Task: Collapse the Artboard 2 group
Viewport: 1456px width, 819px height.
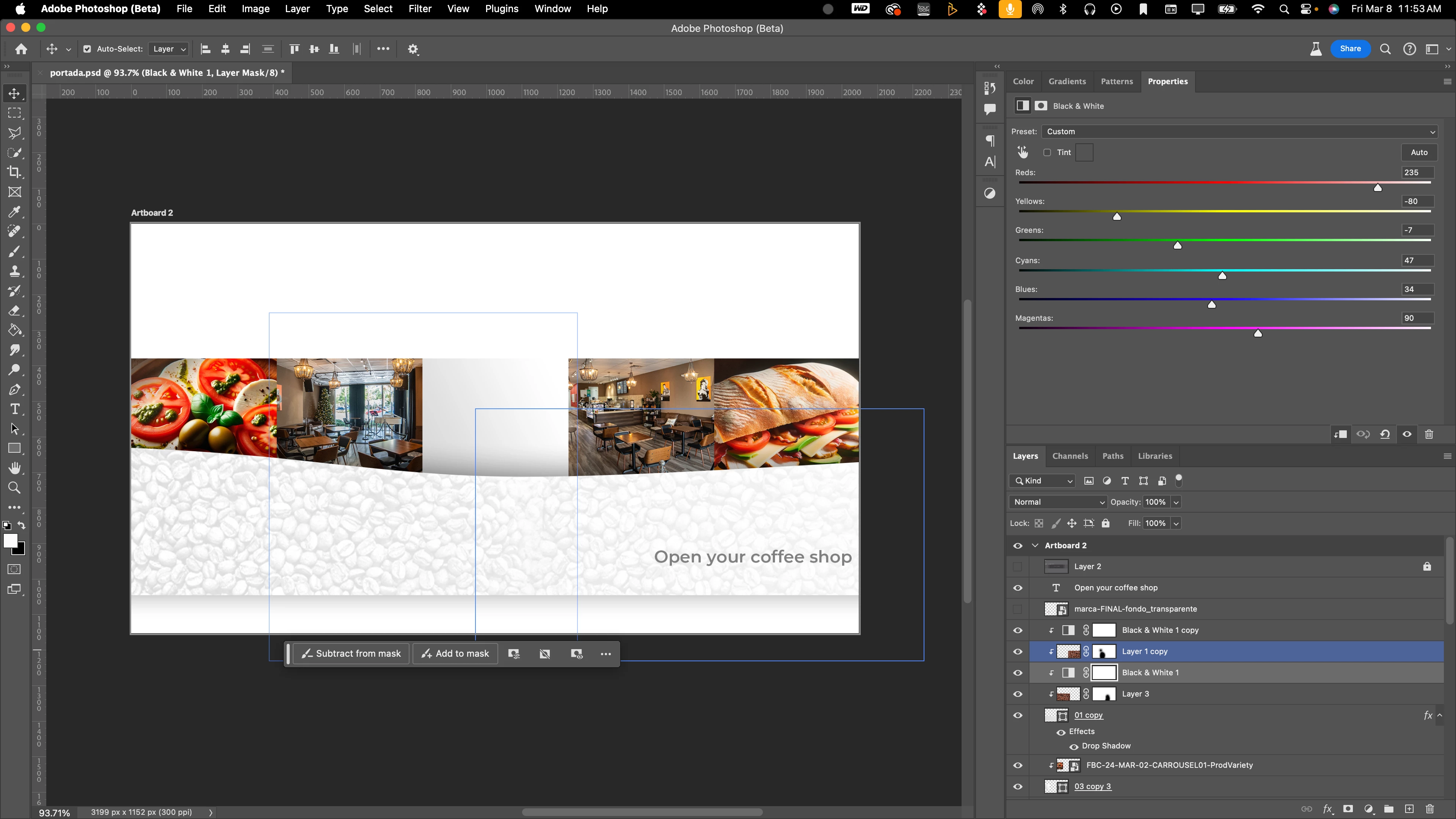Action: (1036, 546)
